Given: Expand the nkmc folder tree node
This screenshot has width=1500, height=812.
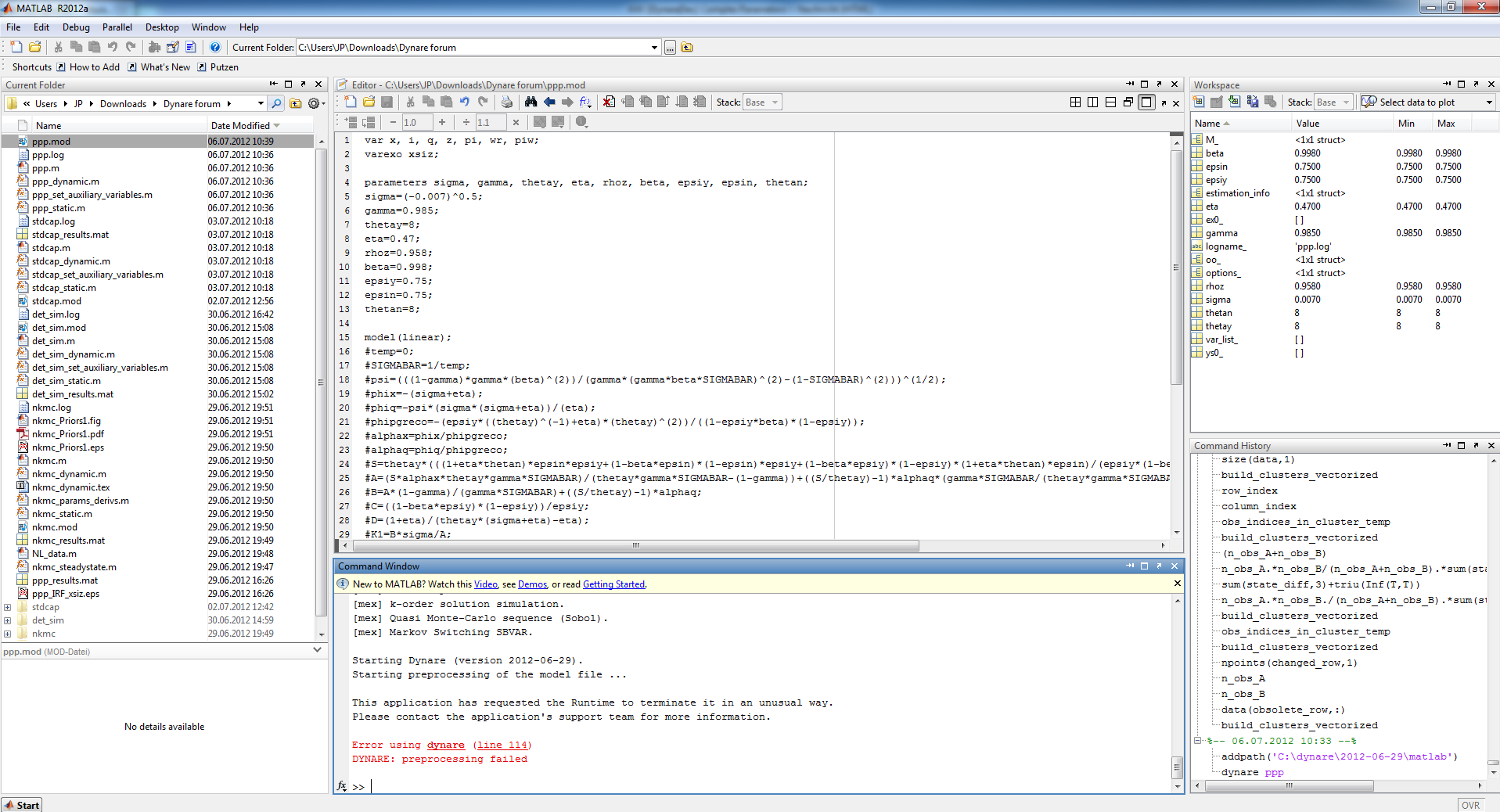Looking at the screenshot, I should [8, 634].
